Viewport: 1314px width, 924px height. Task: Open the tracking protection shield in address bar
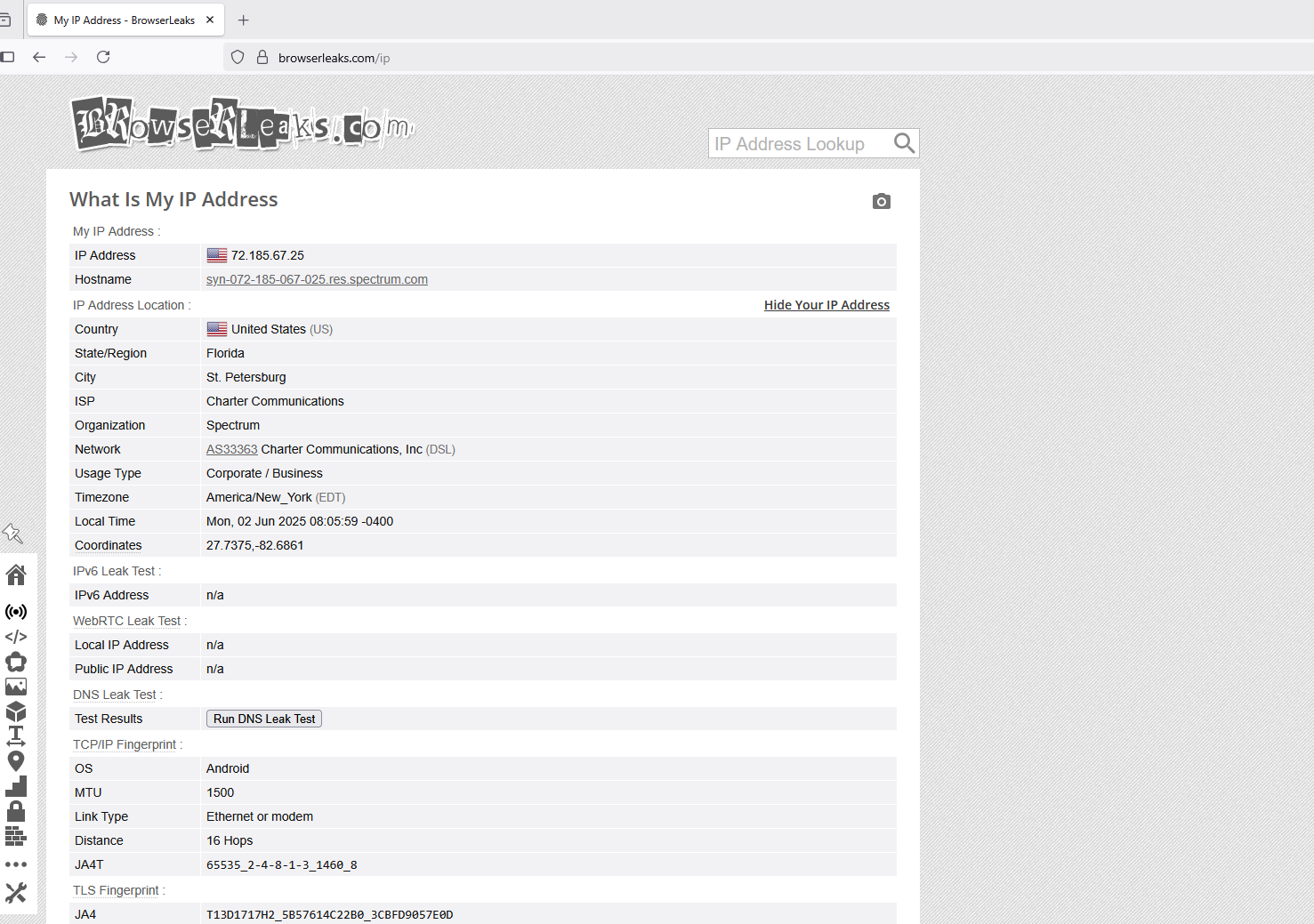point(238,57)
